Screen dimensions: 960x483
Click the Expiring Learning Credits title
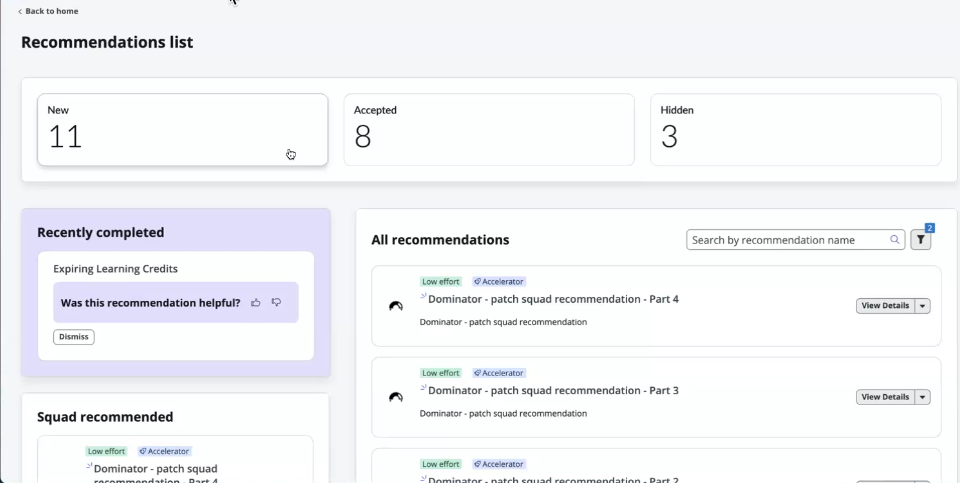point(115,269)
